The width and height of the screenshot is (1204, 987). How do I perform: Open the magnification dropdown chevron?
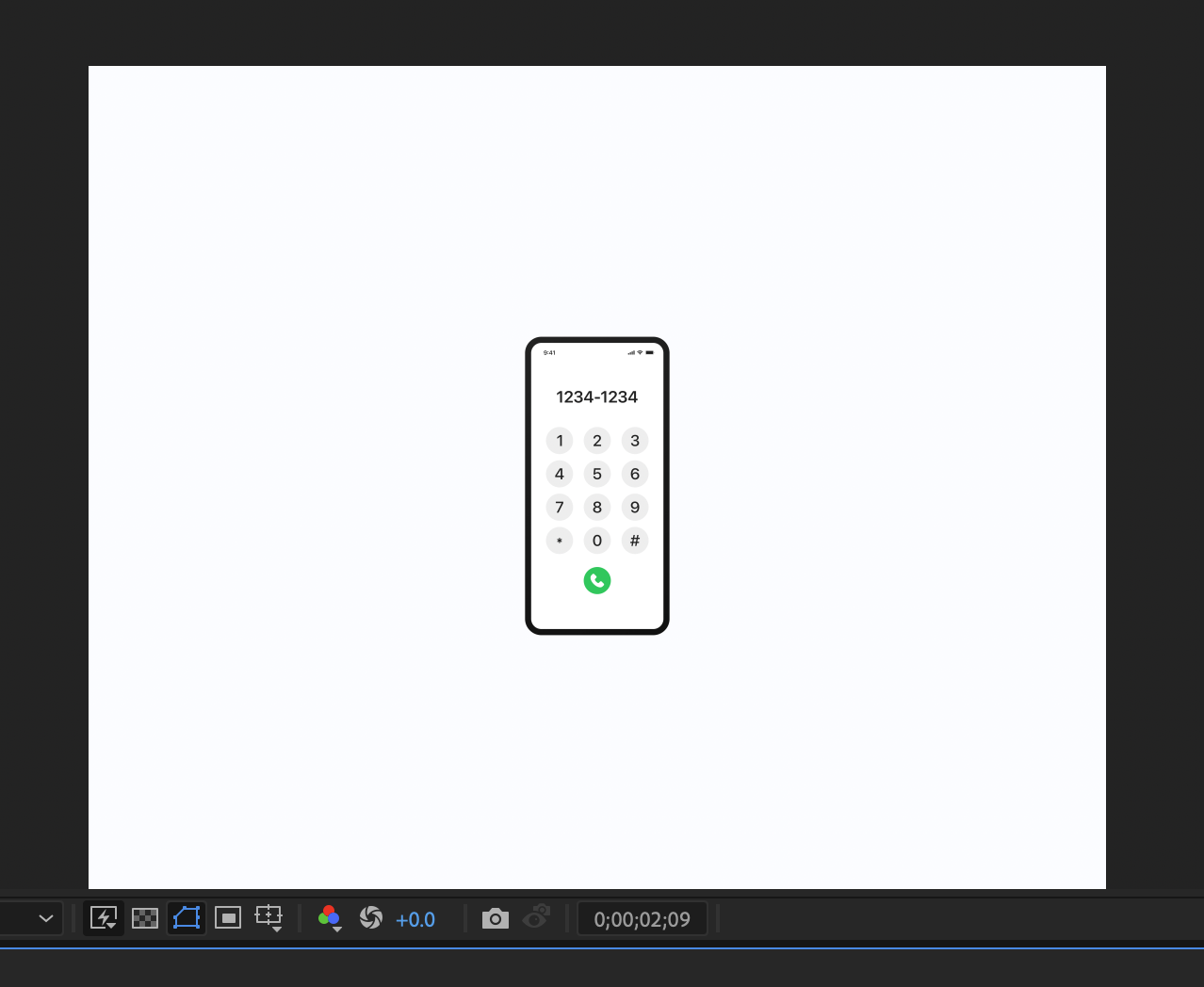point(46,918)
